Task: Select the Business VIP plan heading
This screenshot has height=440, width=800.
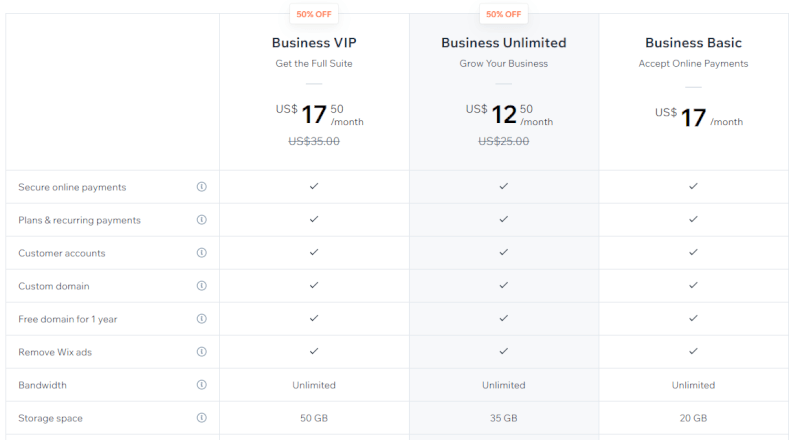Action: tap(314, 43)
